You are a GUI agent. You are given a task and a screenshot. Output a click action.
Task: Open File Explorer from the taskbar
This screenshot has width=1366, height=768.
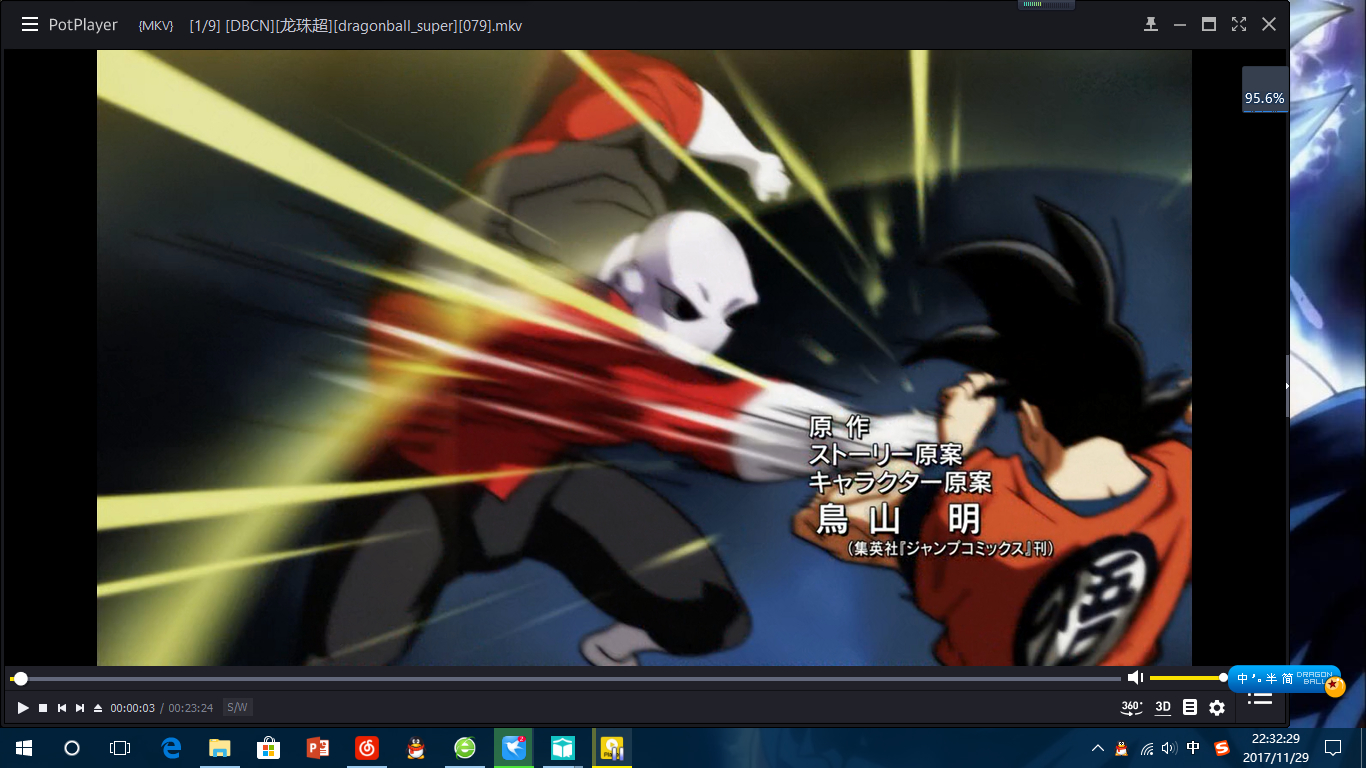pyautogui.click(x=220, y=748)
